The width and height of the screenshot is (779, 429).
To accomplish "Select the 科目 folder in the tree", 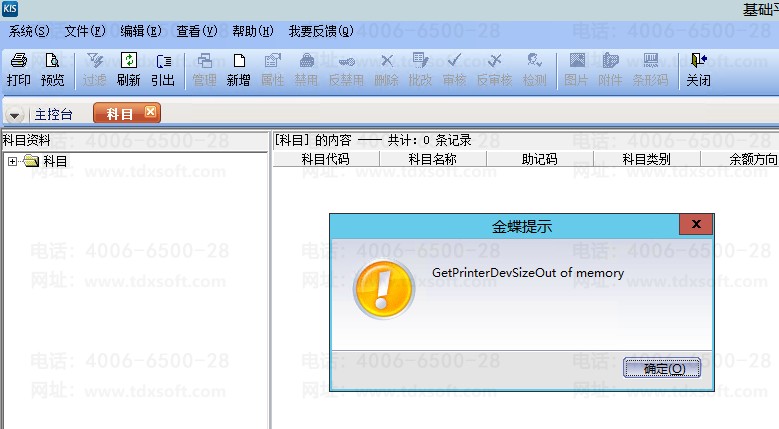I will tap(55, 161).
